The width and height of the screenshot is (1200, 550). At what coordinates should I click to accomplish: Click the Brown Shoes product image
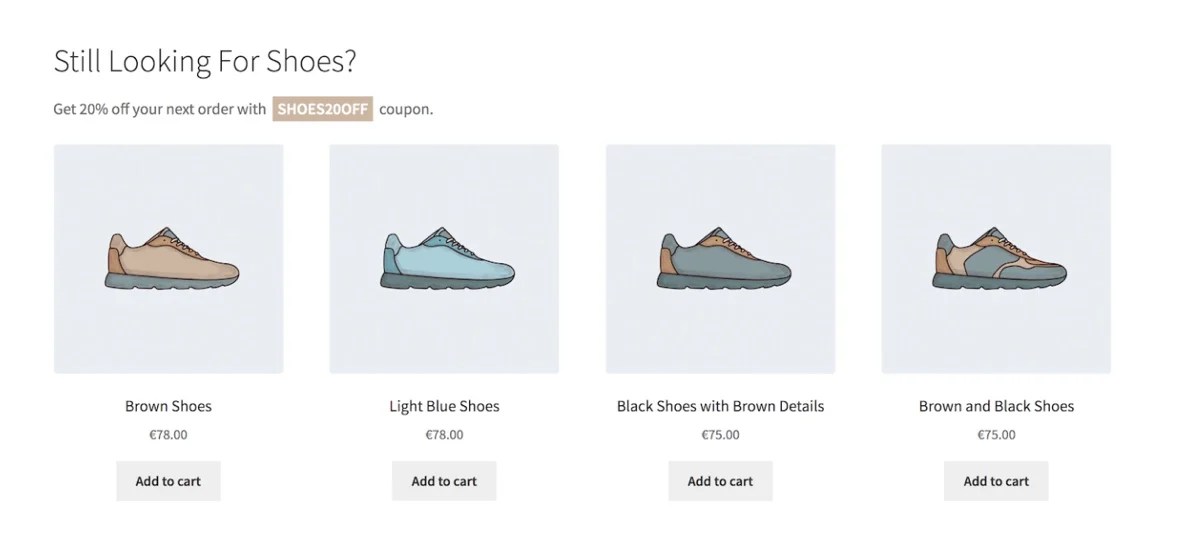(x=168, y=259)
